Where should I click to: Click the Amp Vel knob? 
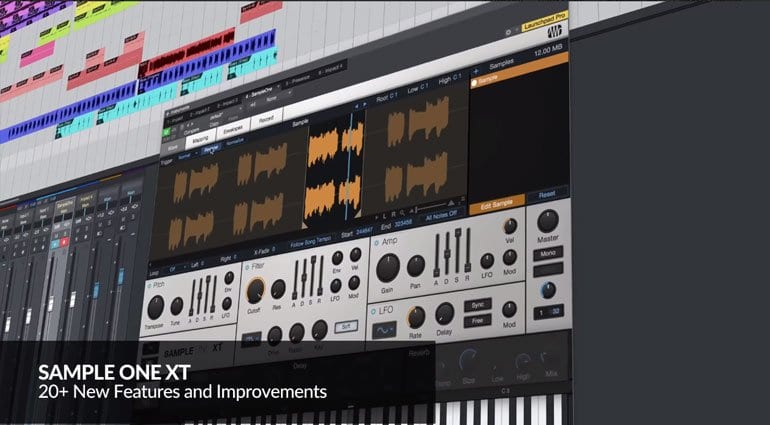[x=510, y=226]
